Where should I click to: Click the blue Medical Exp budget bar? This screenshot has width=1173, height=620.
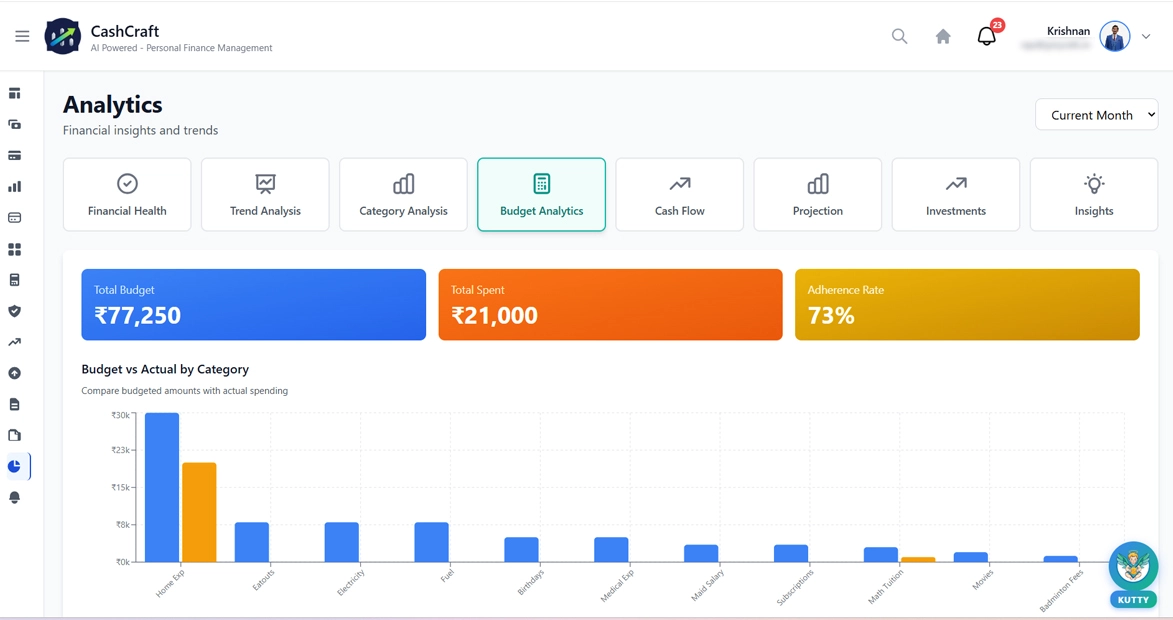pyautogui.click(x=611, y=550)
